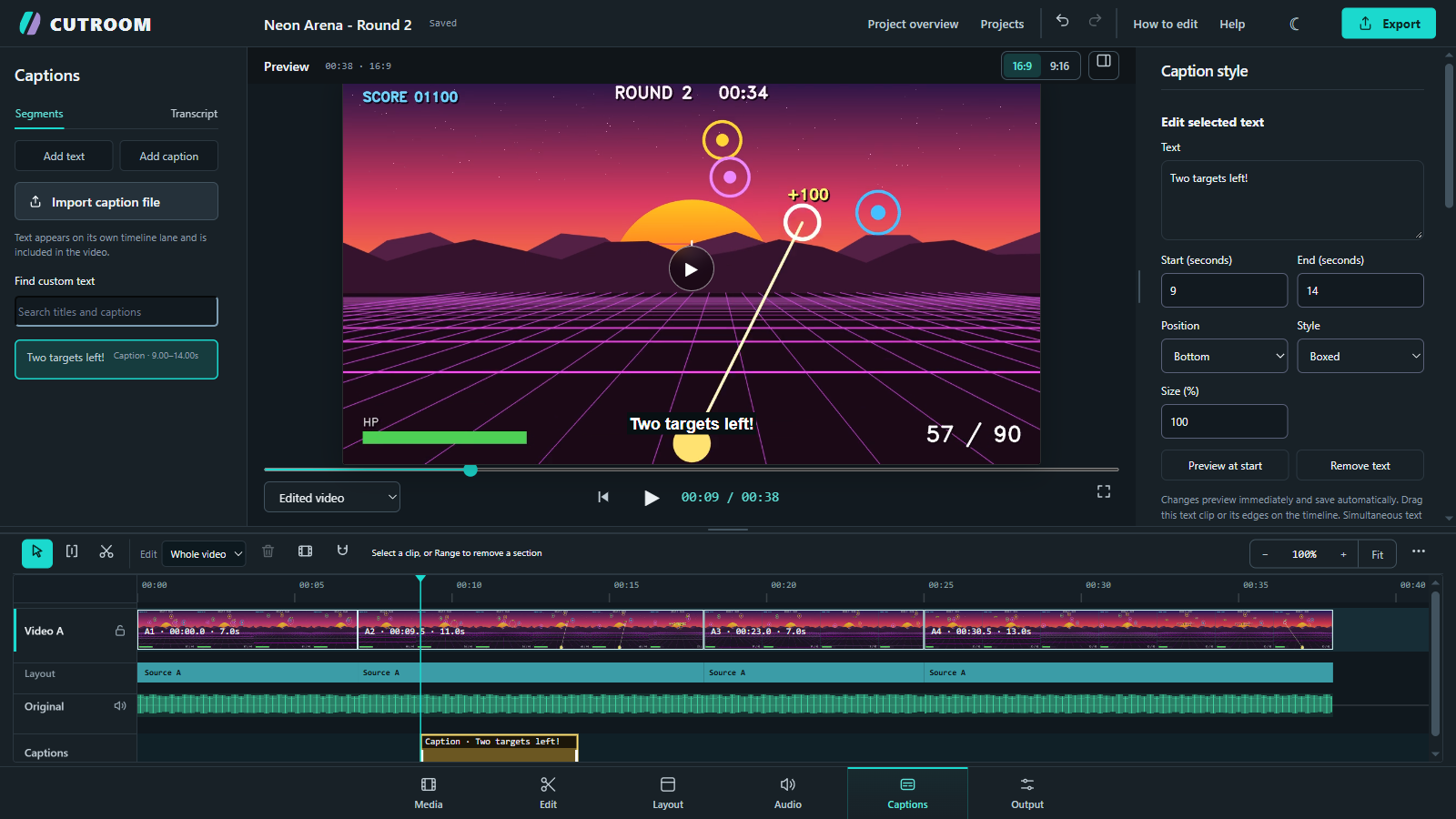Image resolution: width=1456 pixels, height=819 pixels.
Task: Play the video from transport controls
Action: (652, 498)
